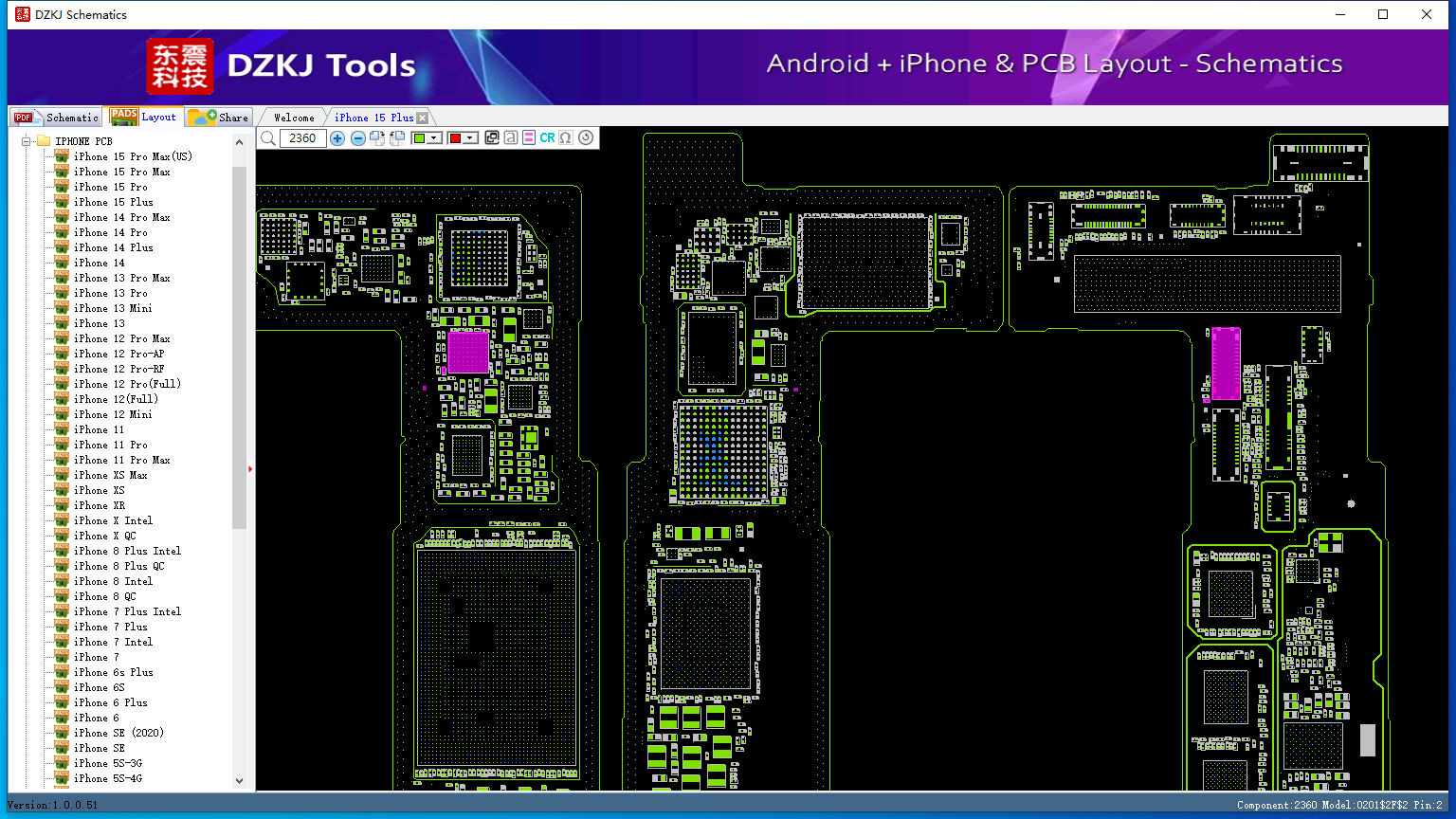
Task: Switch to the Schematic tab
Action: pos(57,118)
